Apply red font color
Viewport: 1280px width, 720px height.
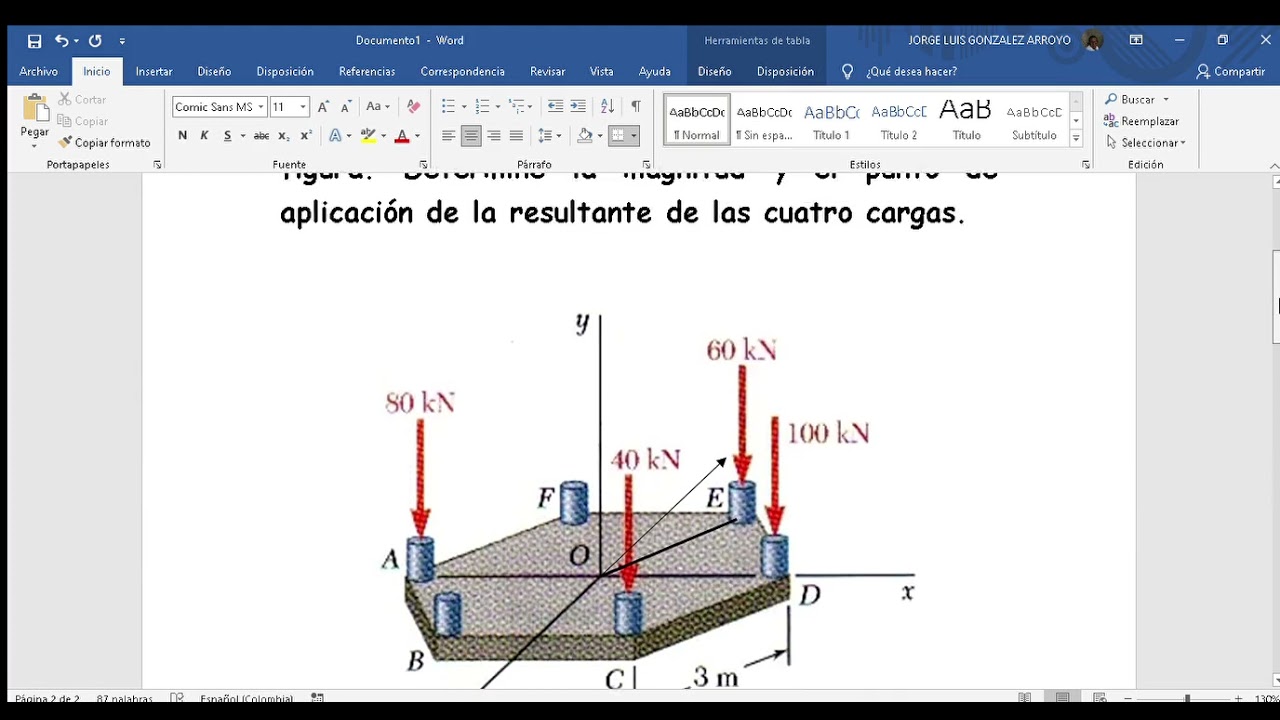402,136
